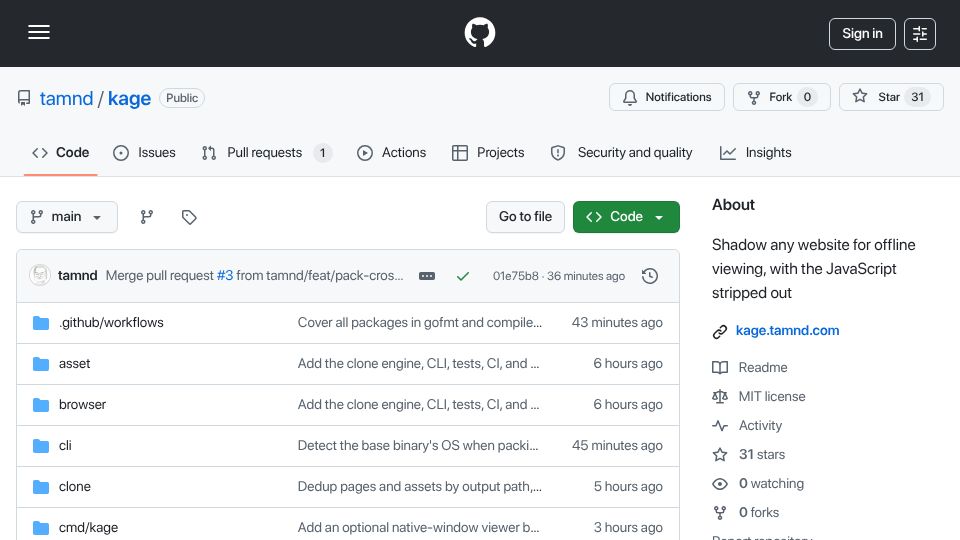This screenshot has width=960, height=540.
Task: Open the tags icon
Action: click(189, 217)
